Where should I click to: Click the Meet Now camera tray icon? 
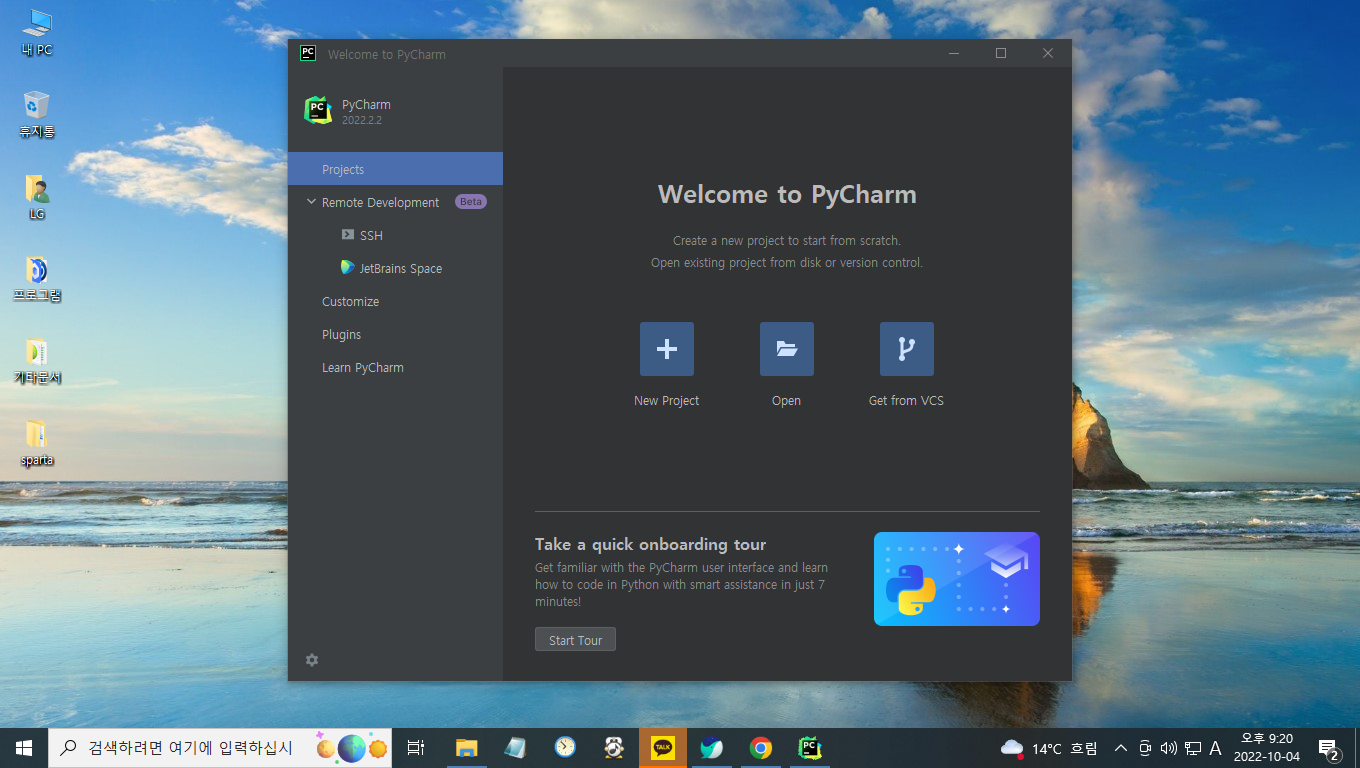coord(1145,748)
